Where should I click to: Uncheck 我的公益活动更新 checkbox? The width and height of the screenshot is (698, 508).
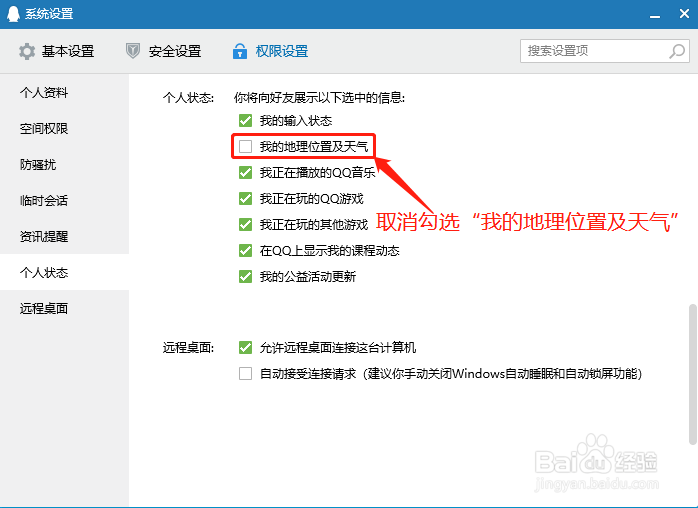tap(245, 276)
